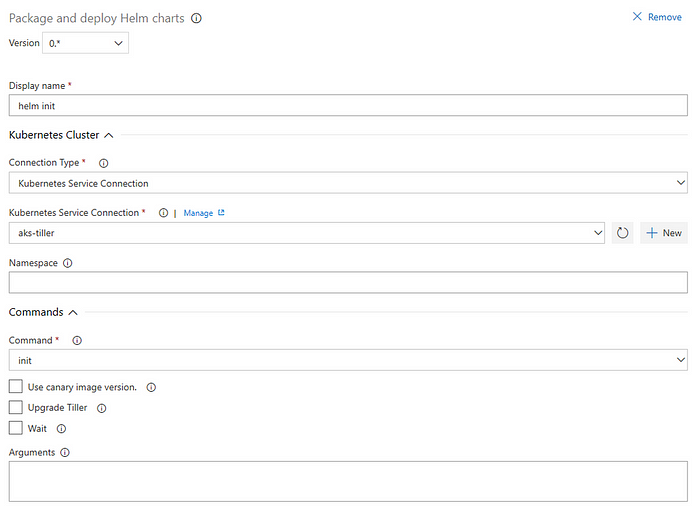Enable Use canary image version checkbox
The width and height of the screenshot is (700, 510).
point(16,386)
